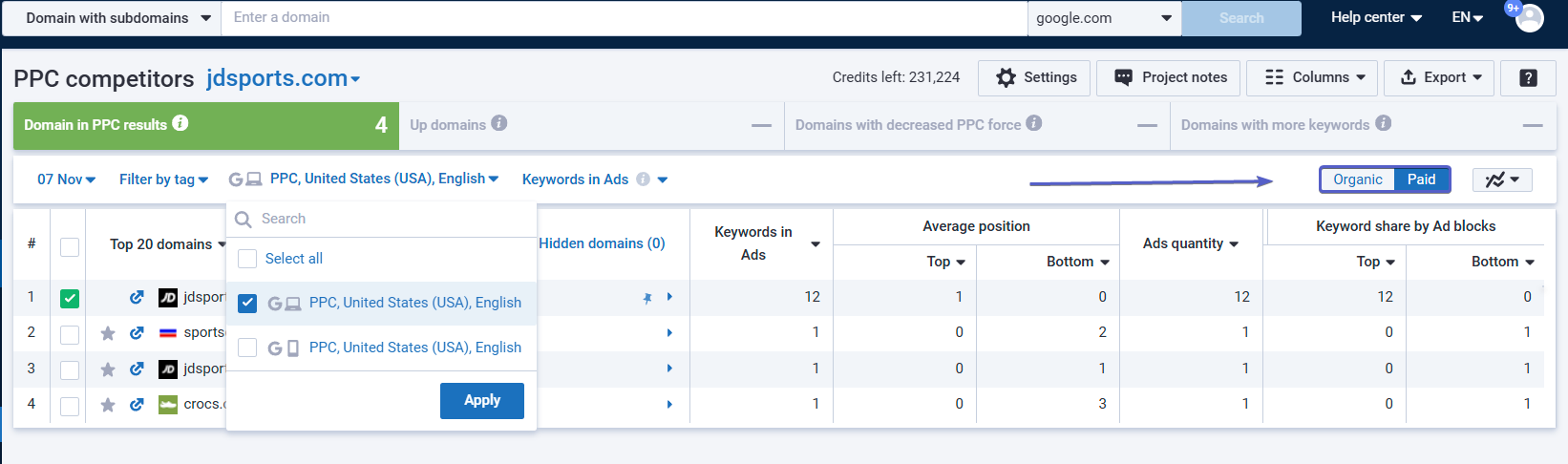The height and width of the screenshot is (464, 1568).
Task: Click the Apply button
Action: point(482,401)
